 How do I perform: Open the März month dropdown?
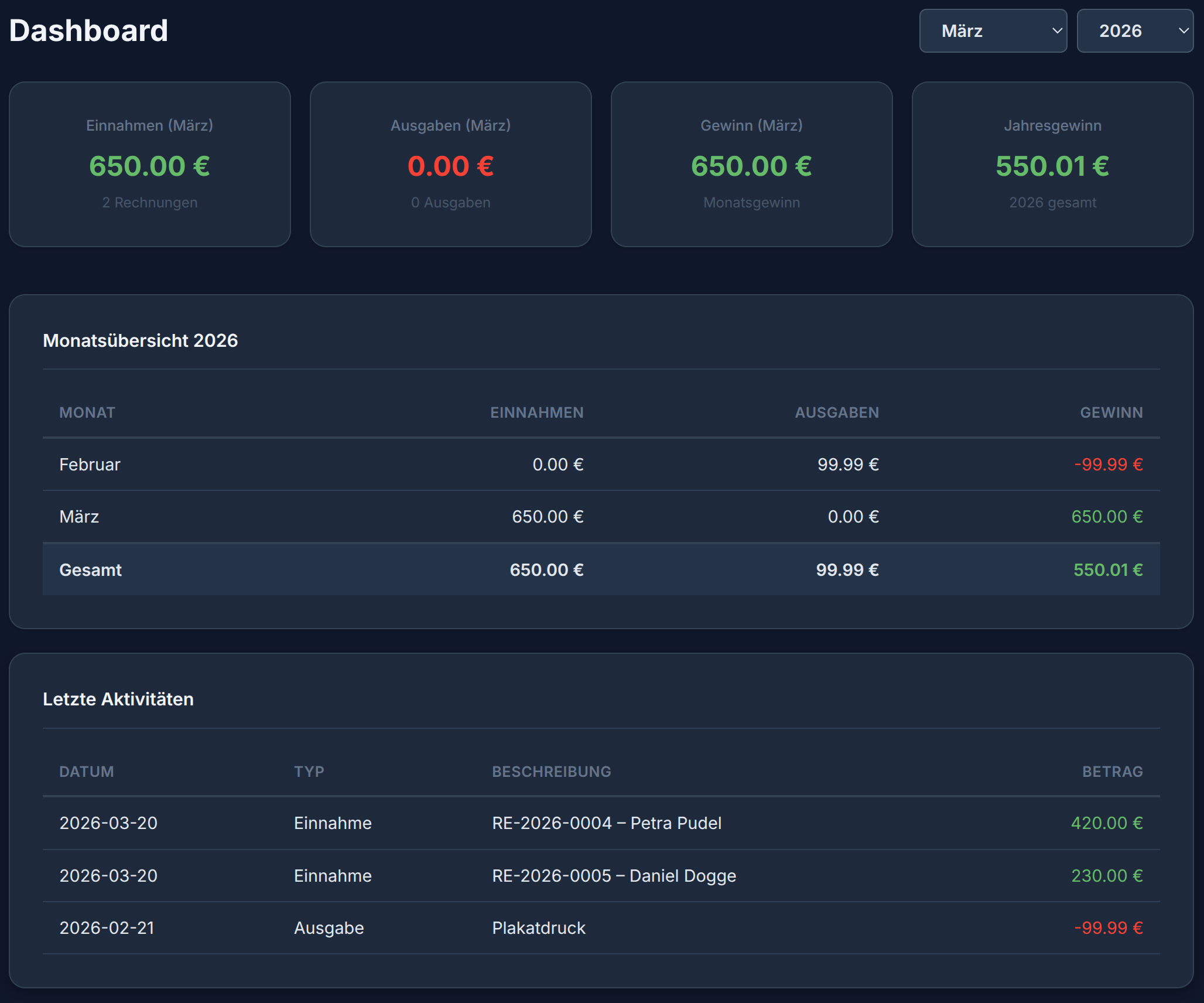(x=984, y=31)
